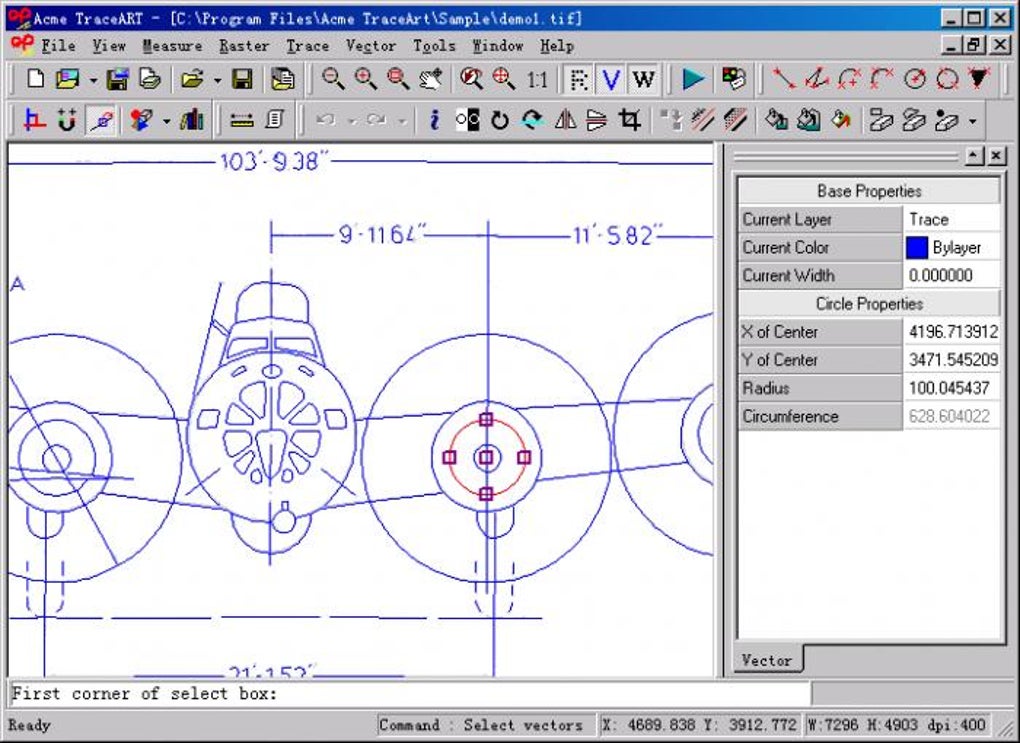
Task: Edit the Current Layer value Trace
Action: coord(952,219)
